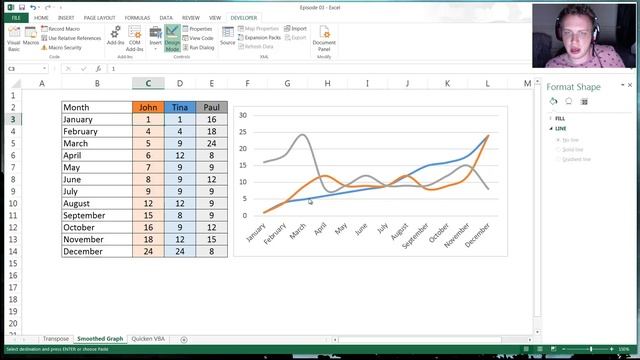
Task: Toggle Design Mode off
Action: (172, 38)
